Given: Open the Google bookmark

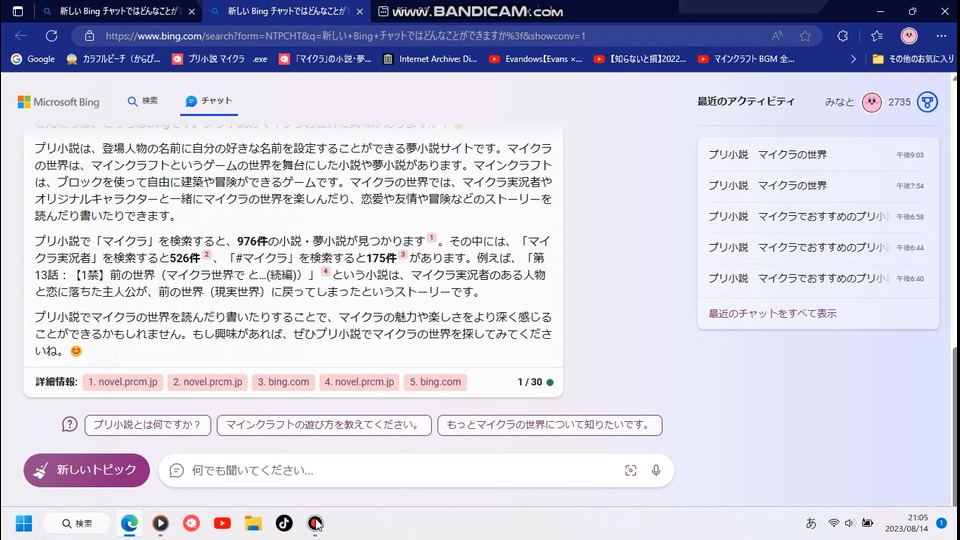Looking at the screenshot, I should pos(33,59).
